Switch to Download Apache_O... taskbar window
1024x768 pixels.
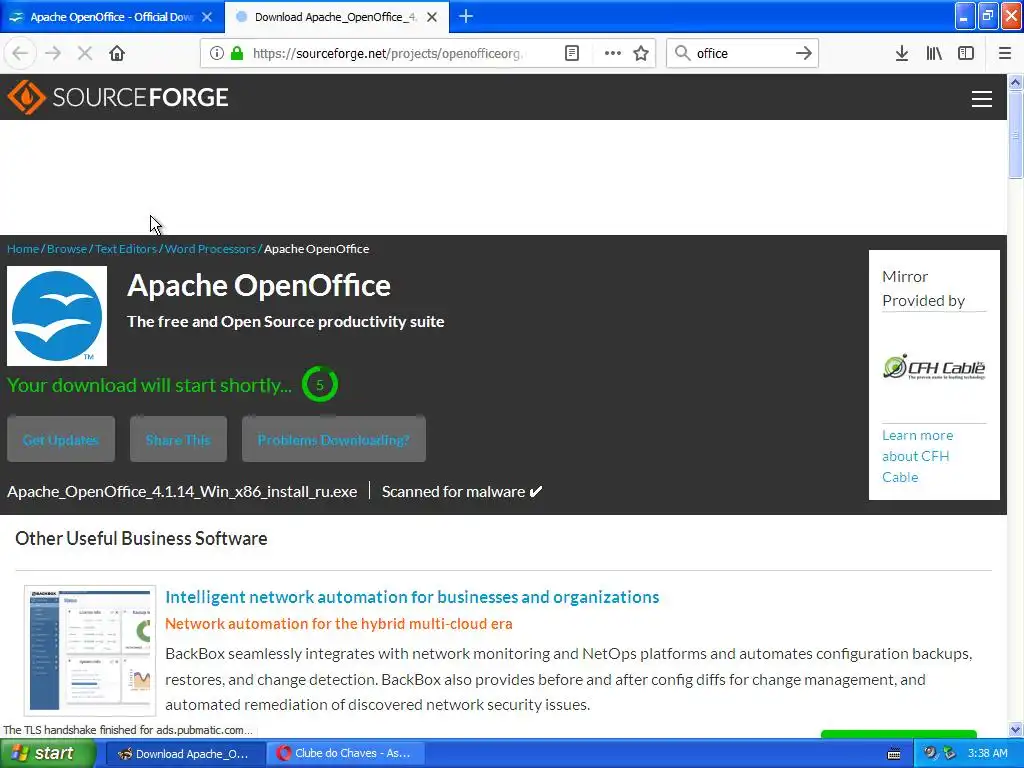pyautogui.click(x=185, y=754)
